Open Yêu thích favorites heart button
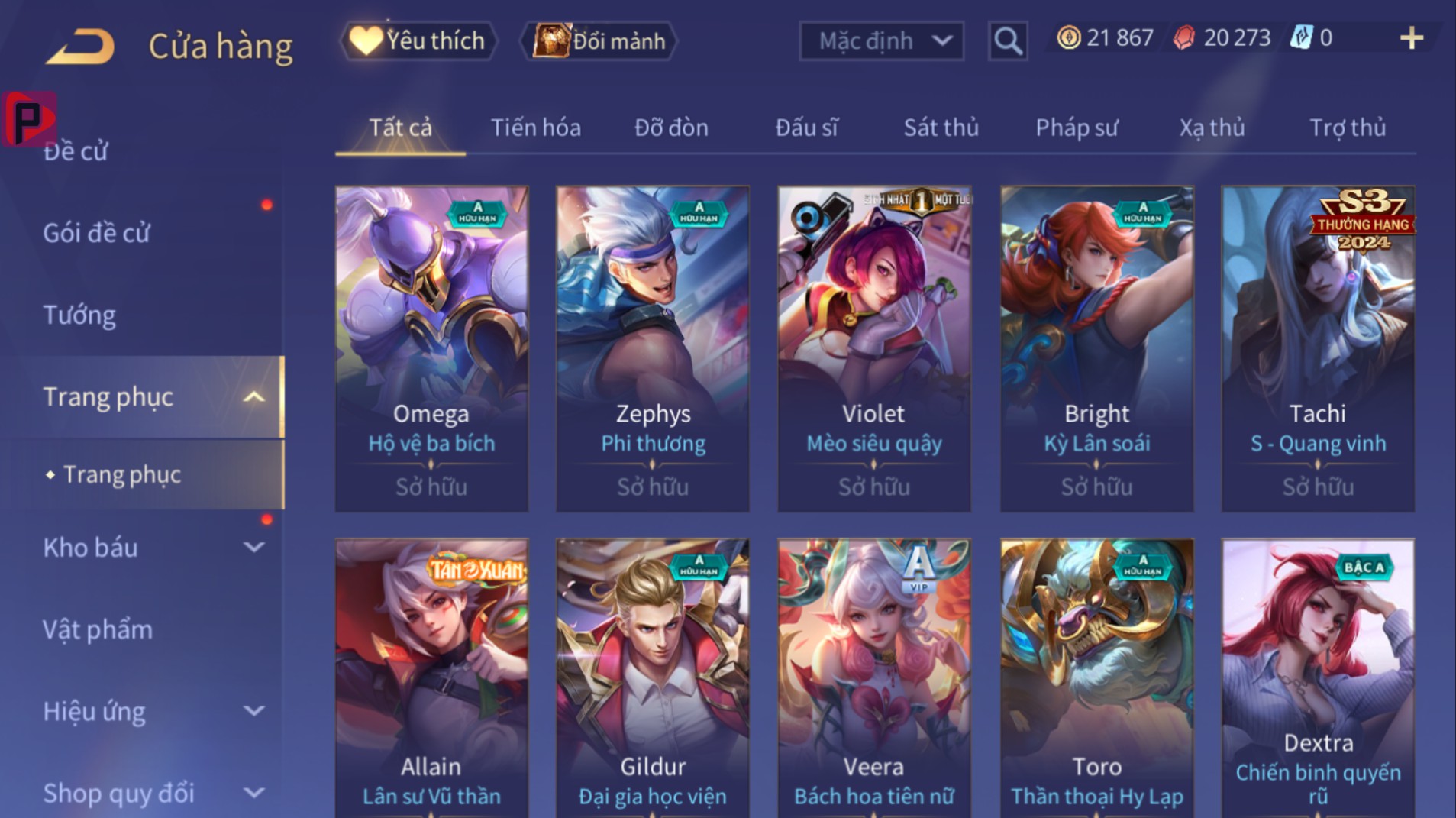1456x818 pixels. pos(418,40)
